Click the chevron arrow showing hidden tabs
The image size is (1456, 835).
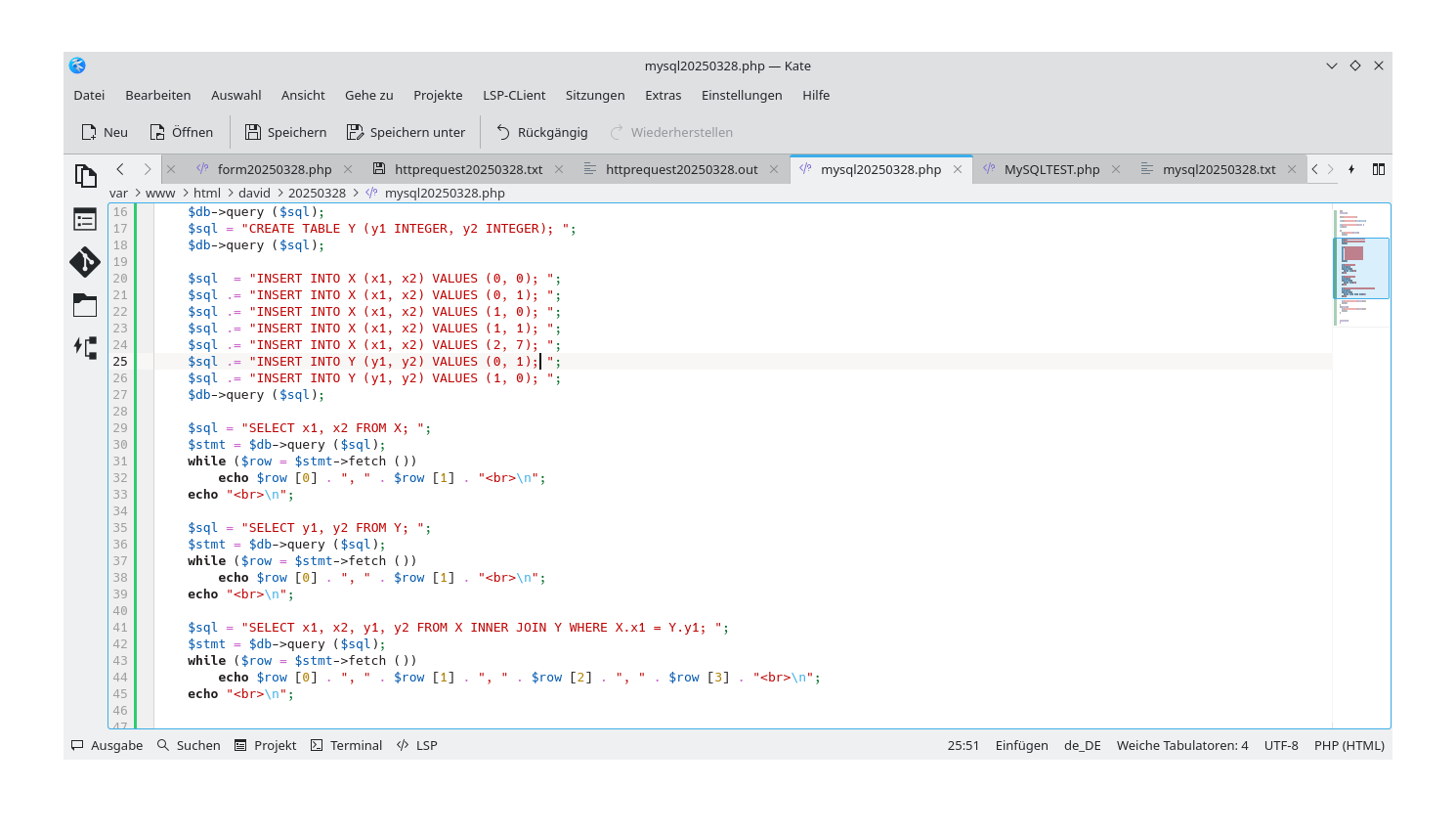[x=1314, y=168]
